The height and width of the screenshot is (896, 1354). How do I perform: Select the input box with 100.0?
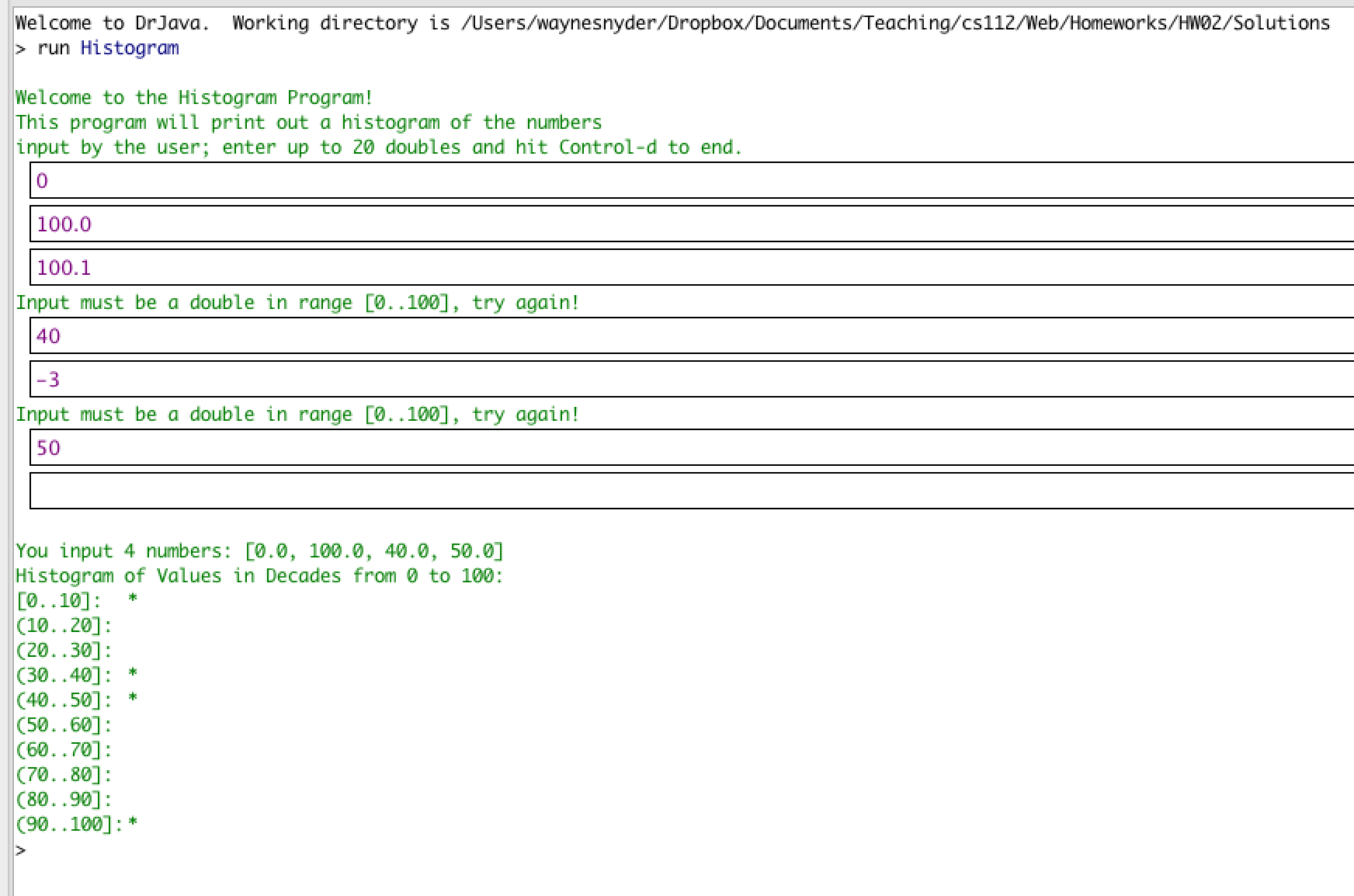pos(691,224)
